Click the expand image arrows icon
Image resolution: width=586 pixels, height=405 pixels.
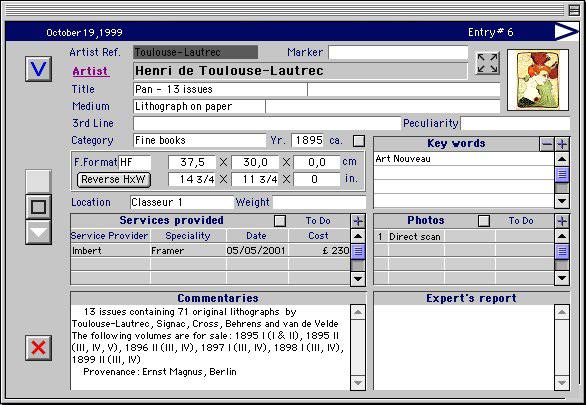coord(488,63)
